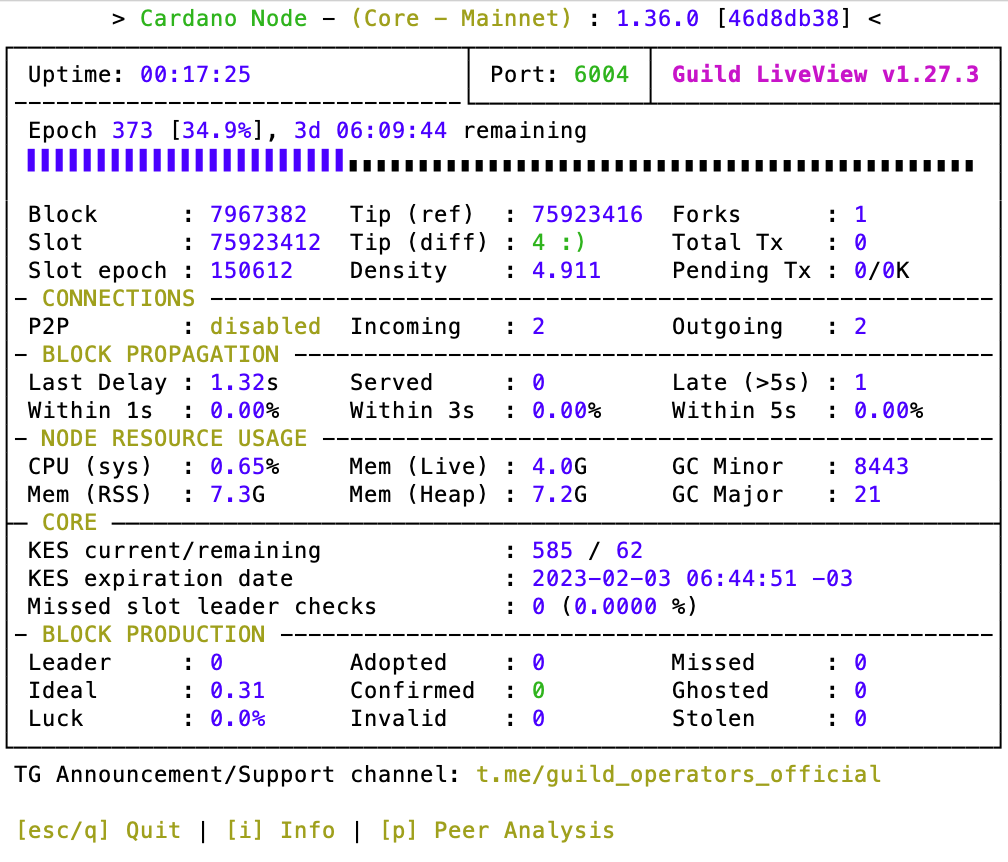The image size is (1008, 862).
Task: Select the KES current value 585
Action: [552, 550]
